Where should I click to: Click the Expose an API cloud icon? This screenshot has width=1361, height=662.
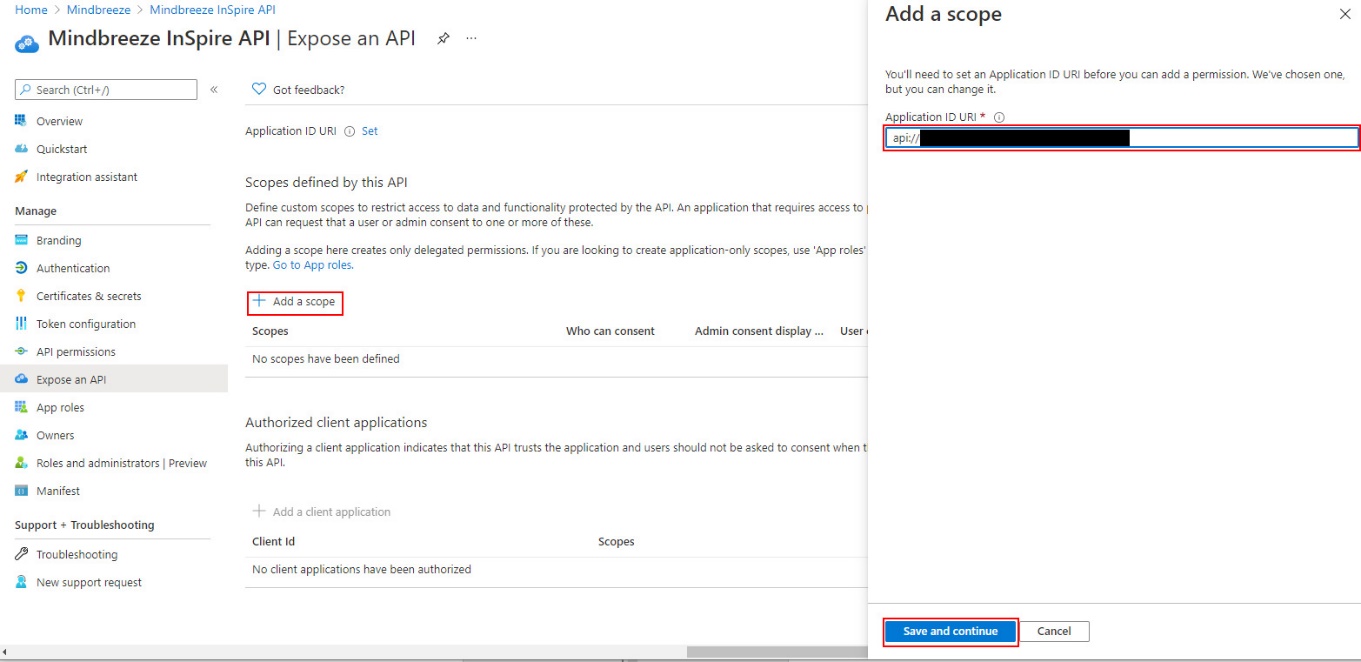pyautogui.click(x=21, y=380)
